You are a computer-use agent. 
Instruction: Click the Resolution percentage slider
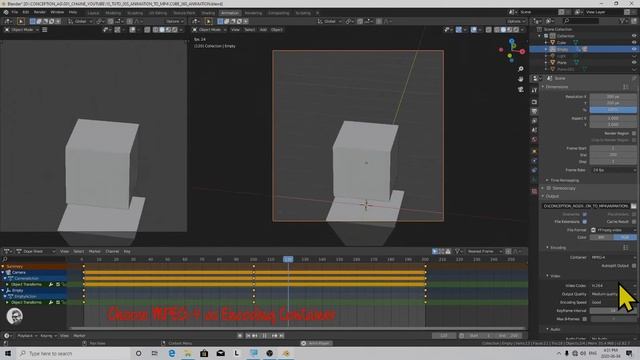(x=613, y=110)
